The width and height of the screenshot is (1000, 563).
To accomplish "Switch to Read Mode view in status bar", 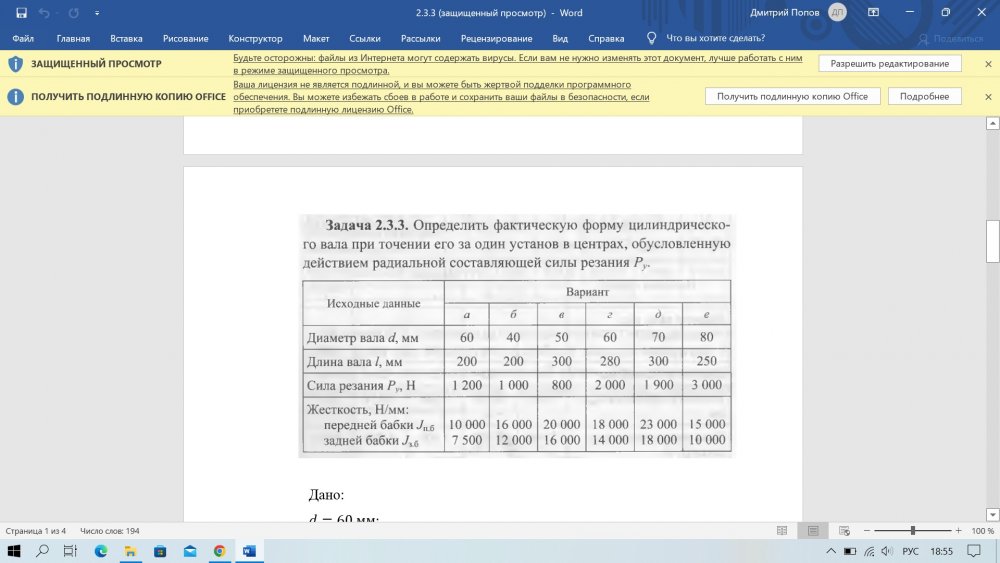I will pyautogui.click(x=785, y=531).
